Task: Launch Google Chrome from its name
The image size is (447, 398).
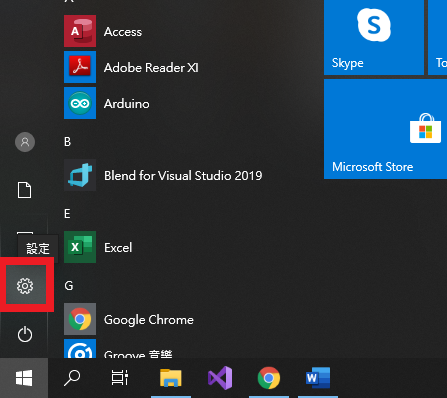Action: click(x=149, y=320)
